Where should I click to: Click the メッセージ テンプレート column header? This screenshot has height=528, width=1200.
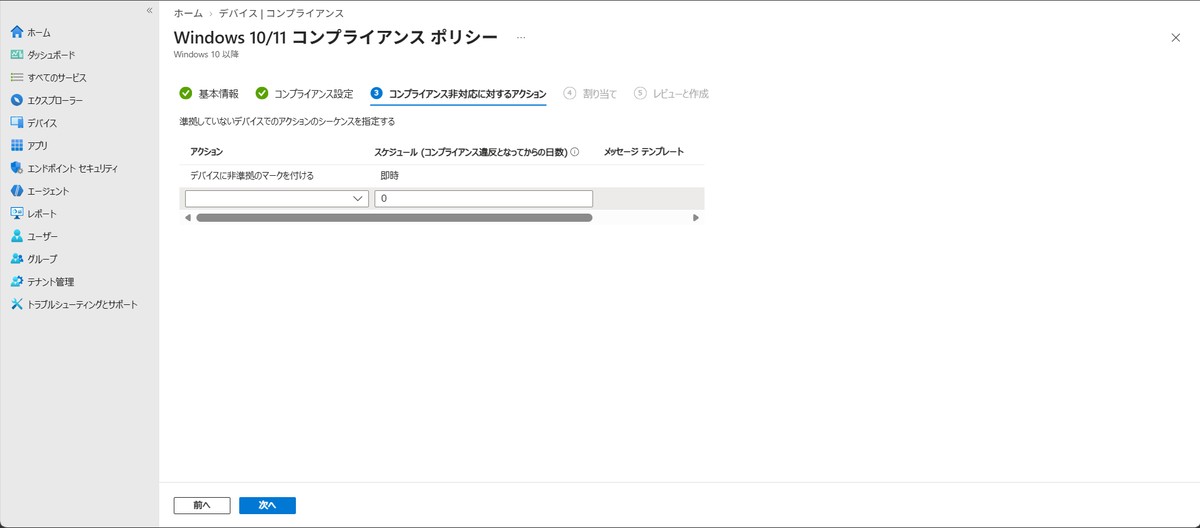(x=644, y=152)
